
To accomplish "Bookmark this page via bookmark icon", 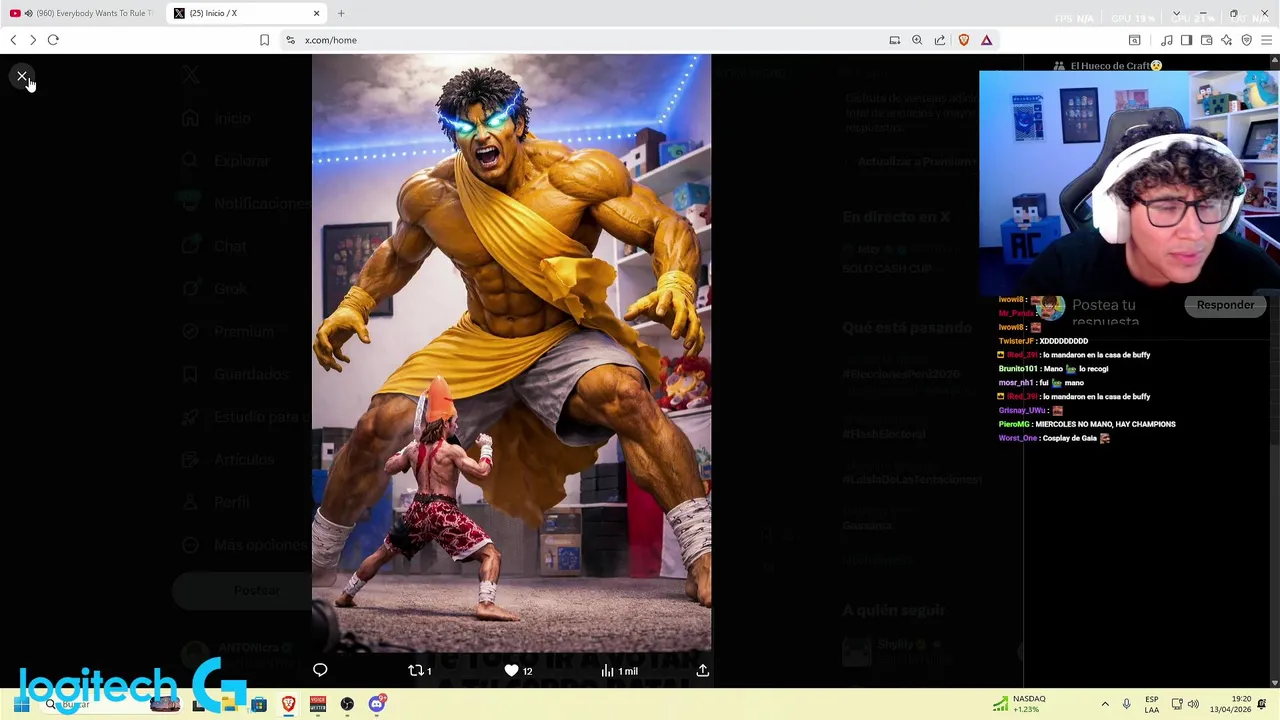I will 264,40.
